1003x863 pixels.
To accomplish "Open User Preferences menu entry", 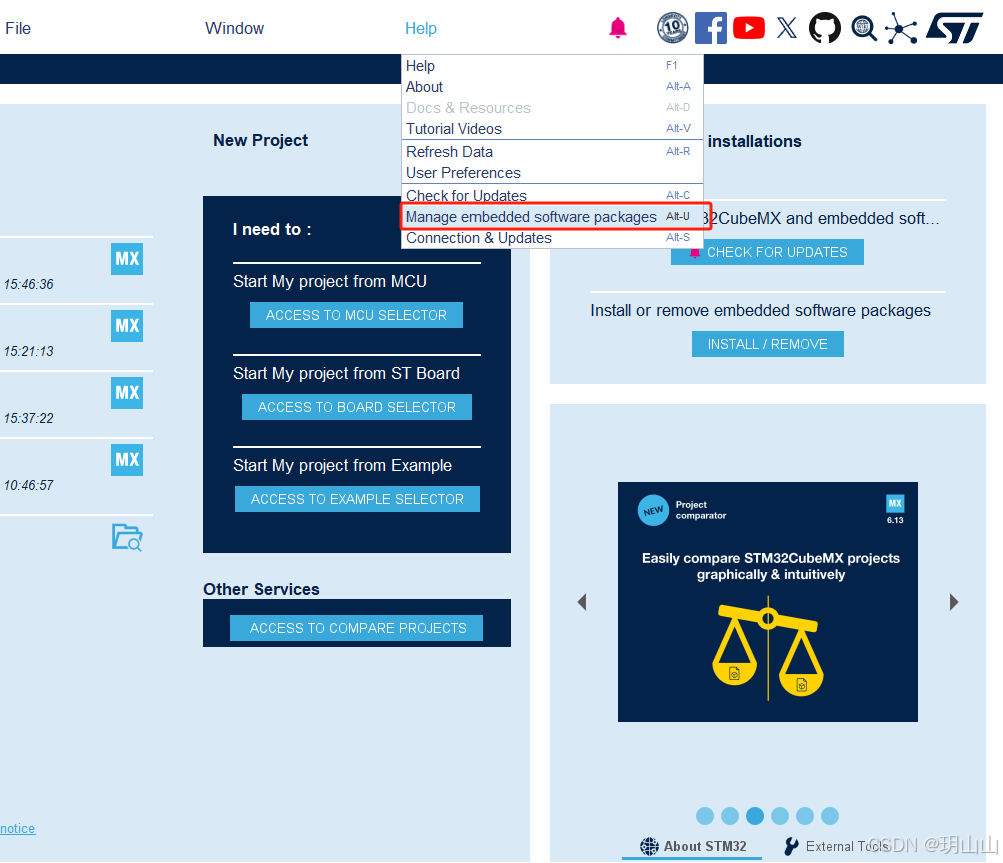I will coord(552,173).
